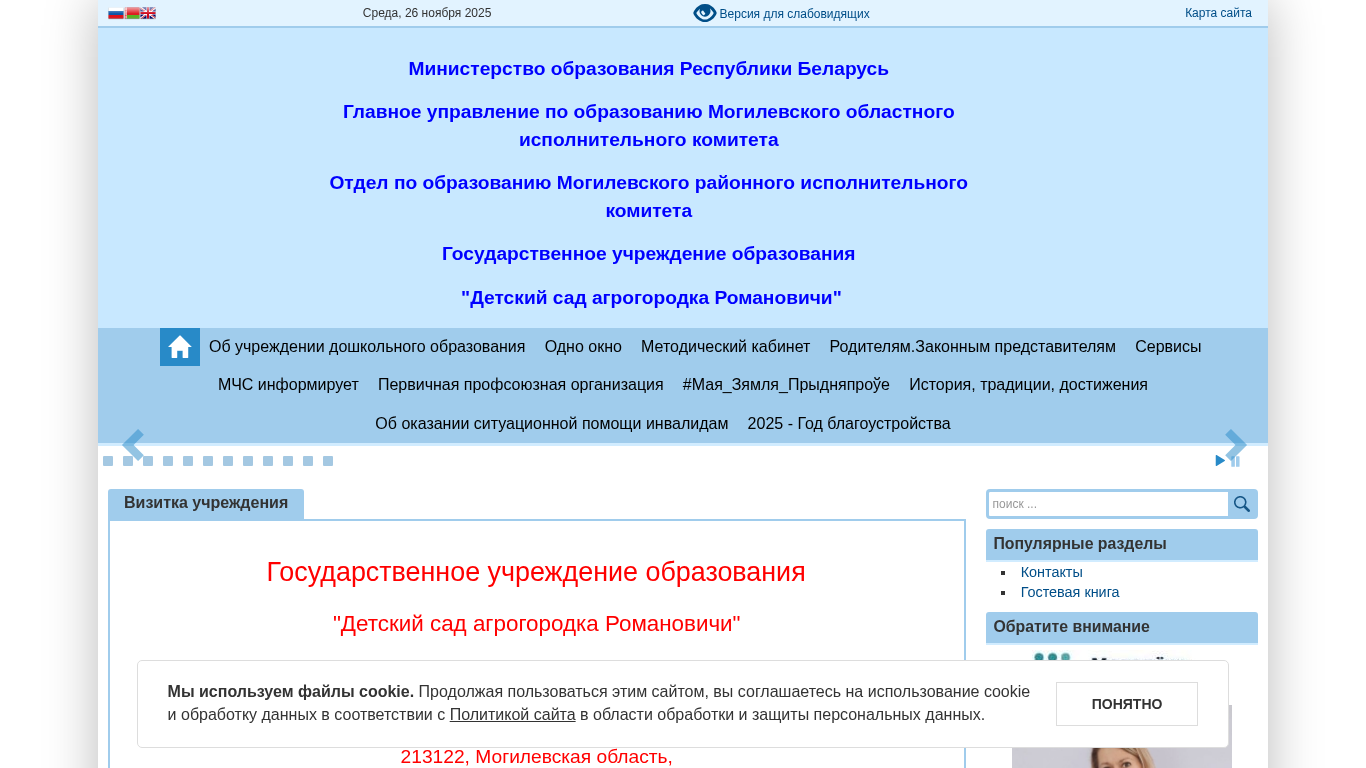Click blue header "Детский сад агрогородка Романовичи"

point(651,298)
